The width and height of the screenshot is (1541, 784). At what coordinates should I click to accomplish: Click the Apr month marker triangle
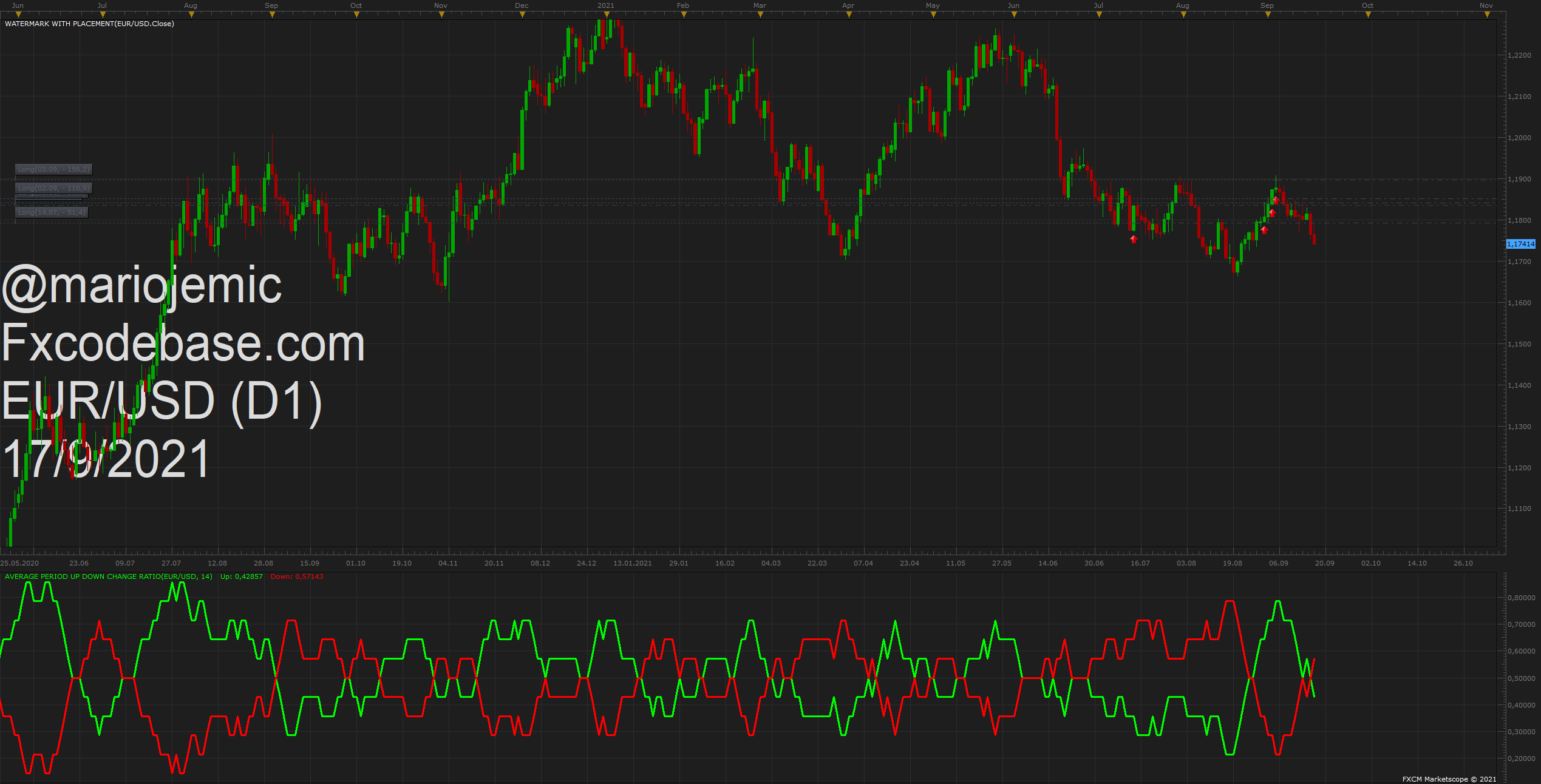pyautogui.click(x=849, y=15)
